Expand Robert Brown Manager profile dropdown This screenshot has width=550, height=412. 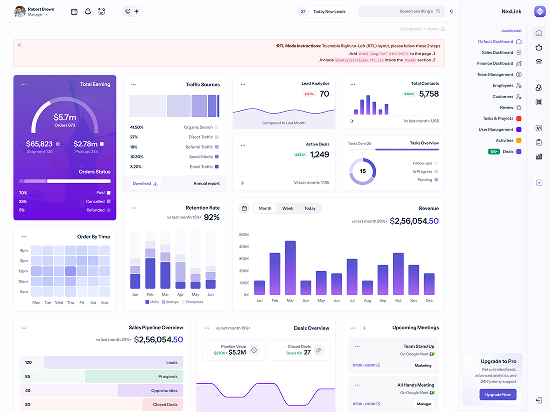35,12
